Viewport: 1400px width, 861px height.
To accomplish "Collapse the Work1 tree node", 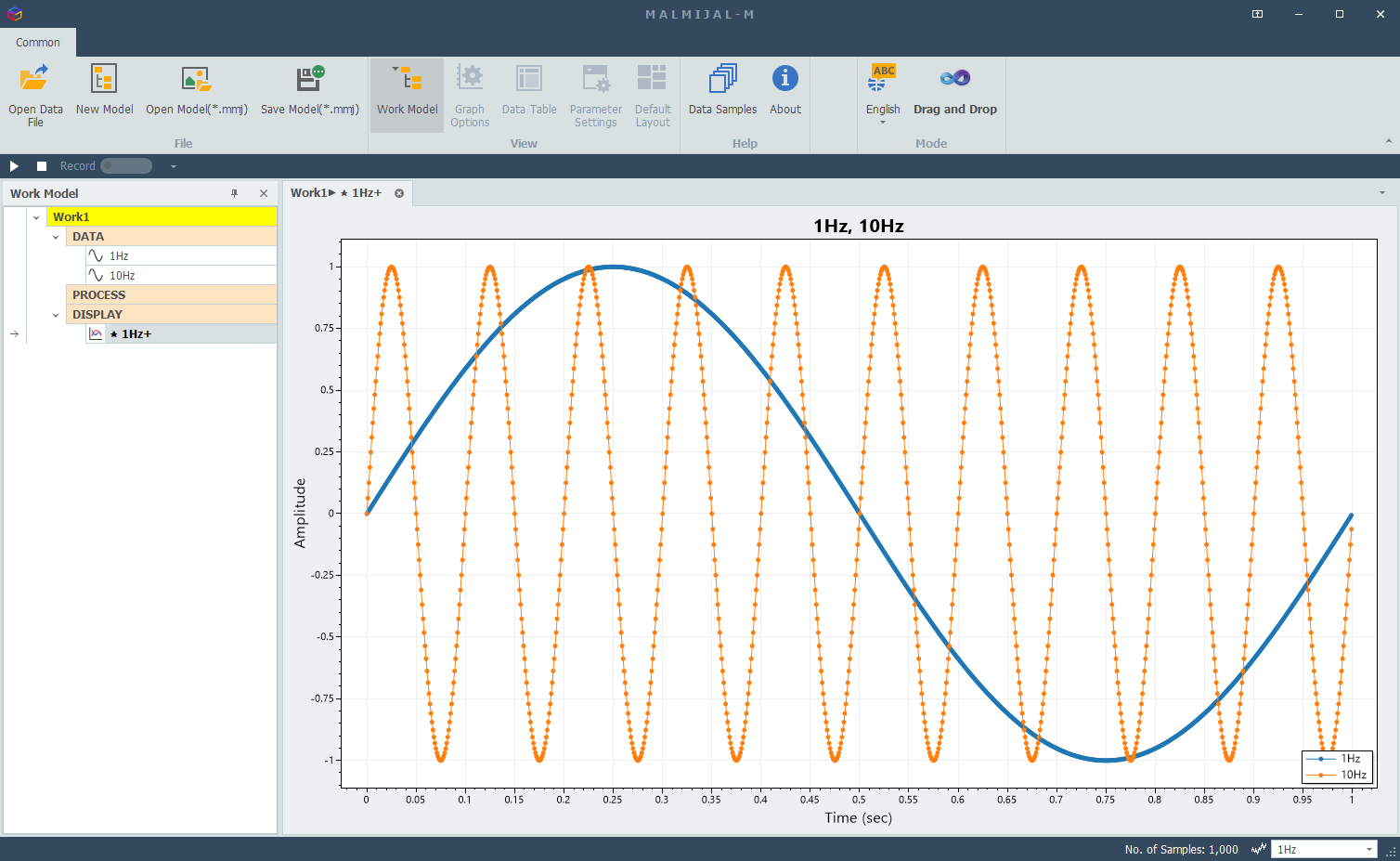I will [x=36, y=217].
